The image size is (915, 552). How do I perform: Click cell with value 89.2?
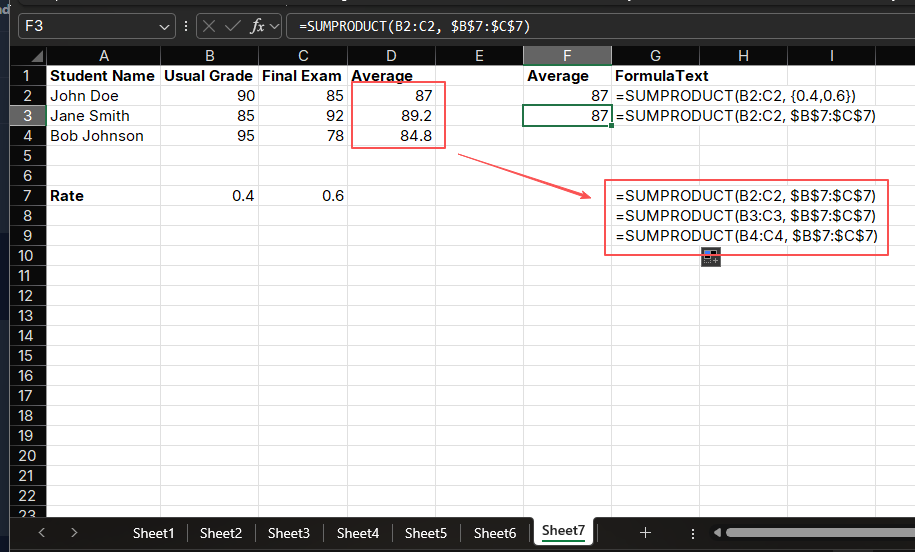391,116
